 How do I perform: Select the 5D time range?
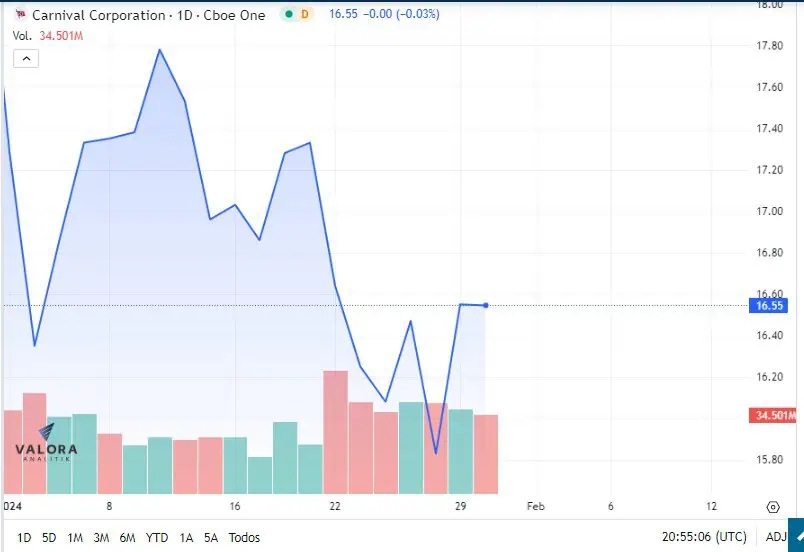pos(49,538)
